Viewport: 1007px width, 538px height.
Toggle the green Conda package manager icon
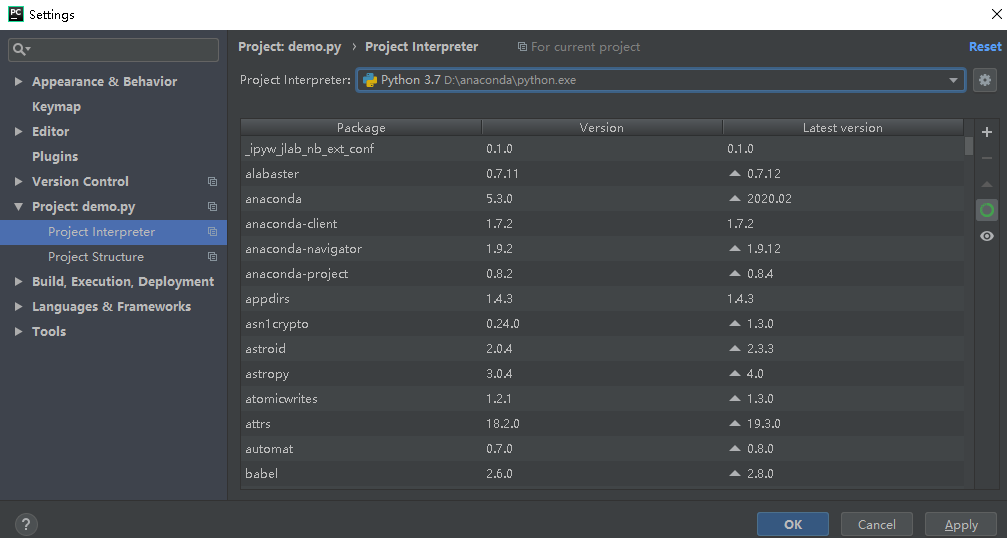(x=987, y=210)
